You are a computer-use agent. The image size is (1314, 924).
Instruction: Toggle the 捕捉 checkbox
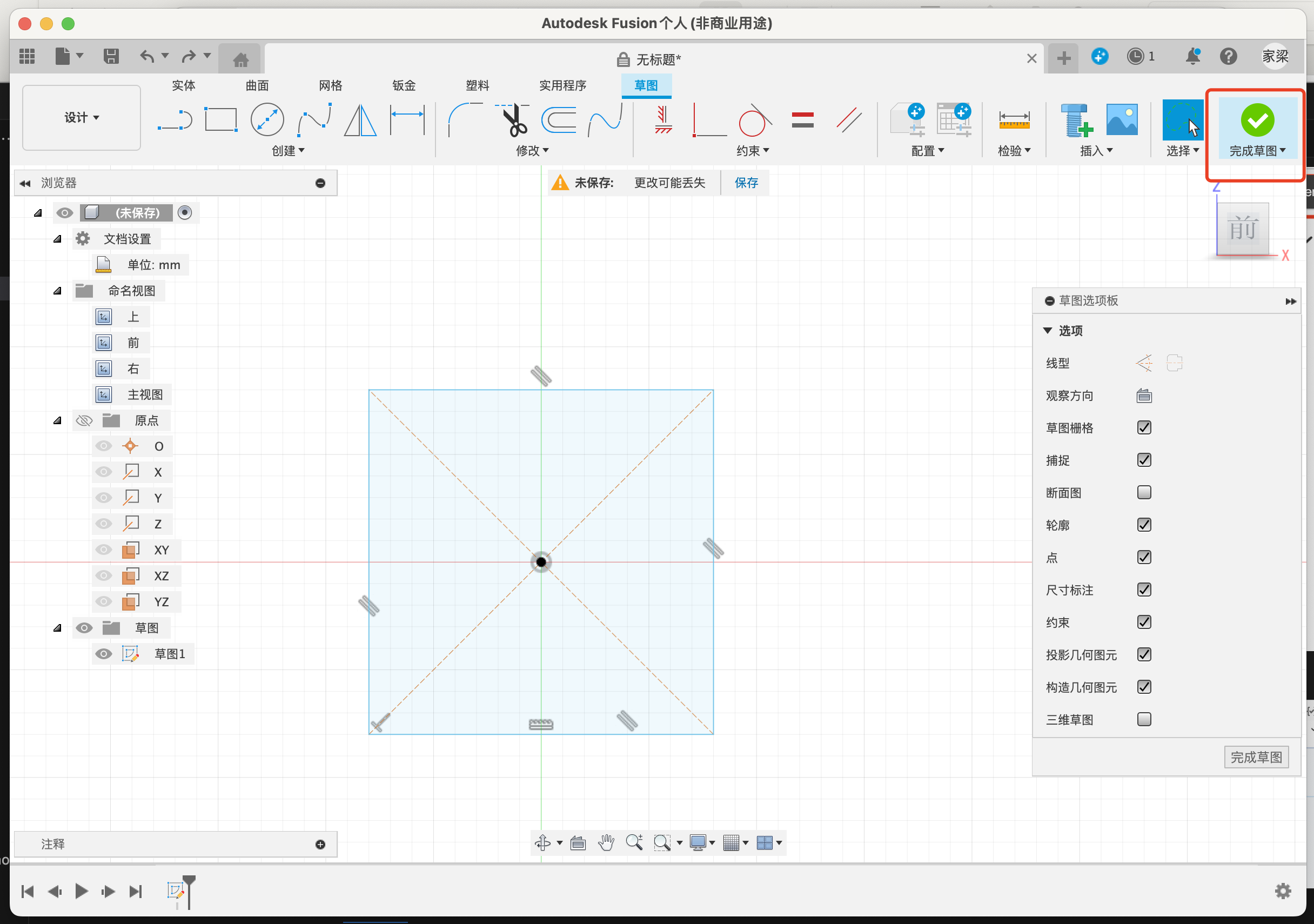point(1144,460)
